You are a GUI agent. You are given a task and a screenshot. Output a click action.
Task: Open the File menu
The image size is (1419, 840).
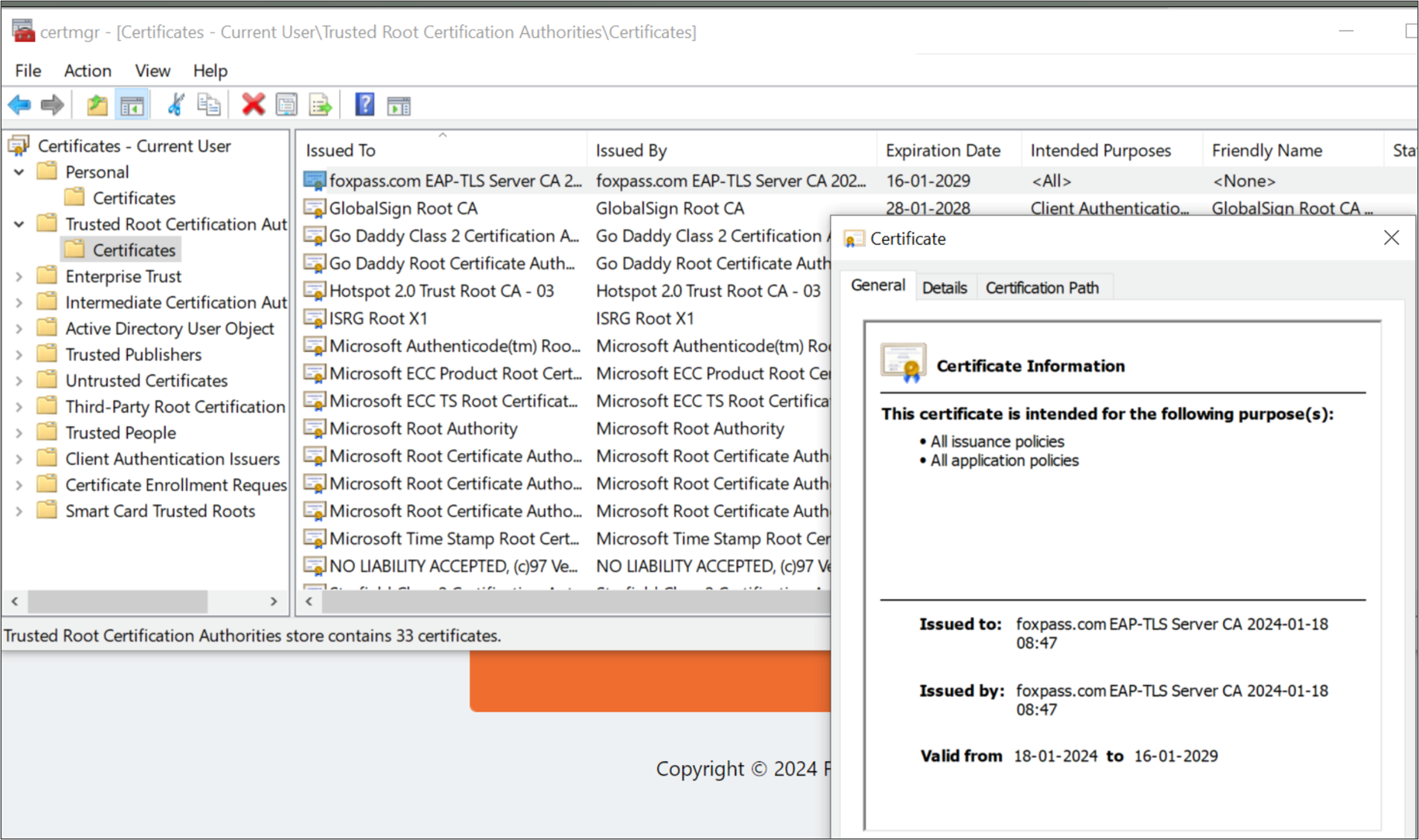28,71
